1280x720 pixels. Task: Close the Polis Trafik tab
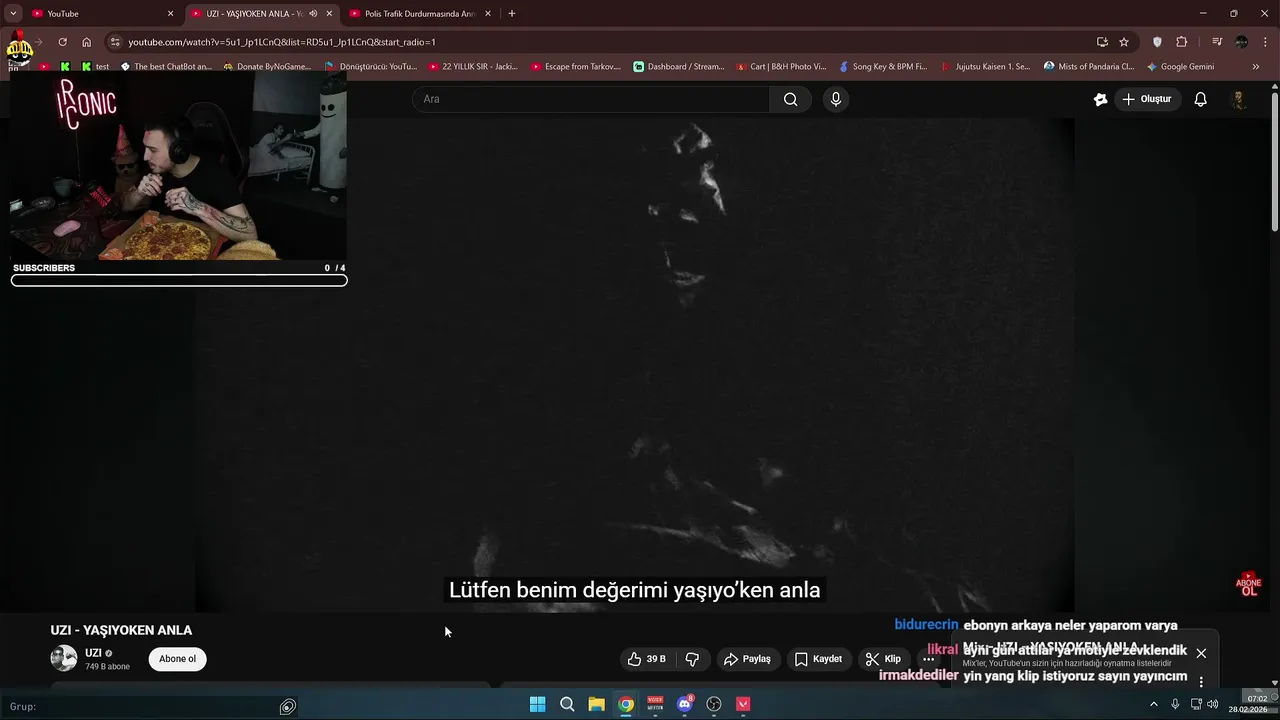[488, 14]
